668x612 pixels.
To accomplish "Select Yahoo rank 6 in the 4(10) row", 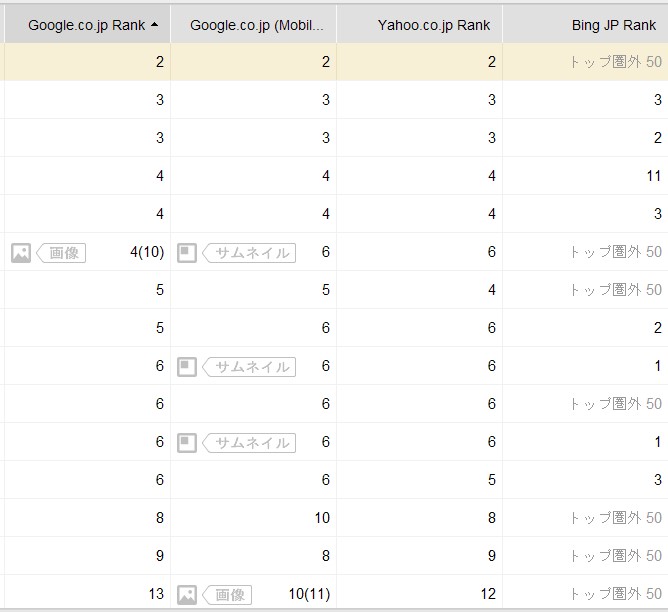I will [x=492, y=252].
